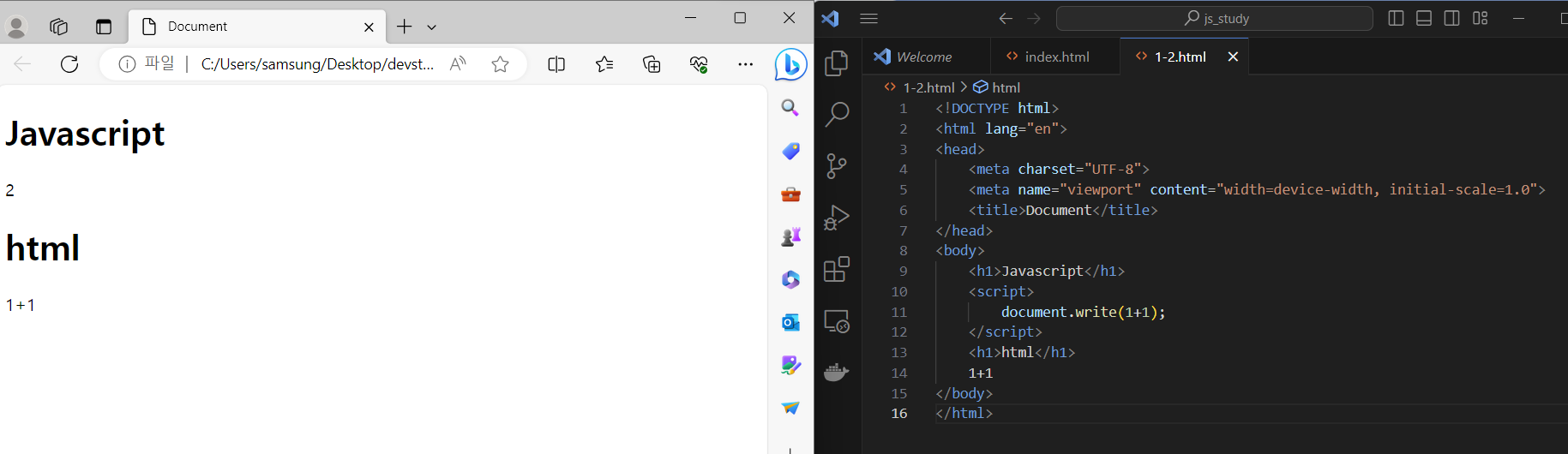Open Edge sidebar Tools briefcase icon
Viewport: 1568px width, 454px height.
click(790, 194)
